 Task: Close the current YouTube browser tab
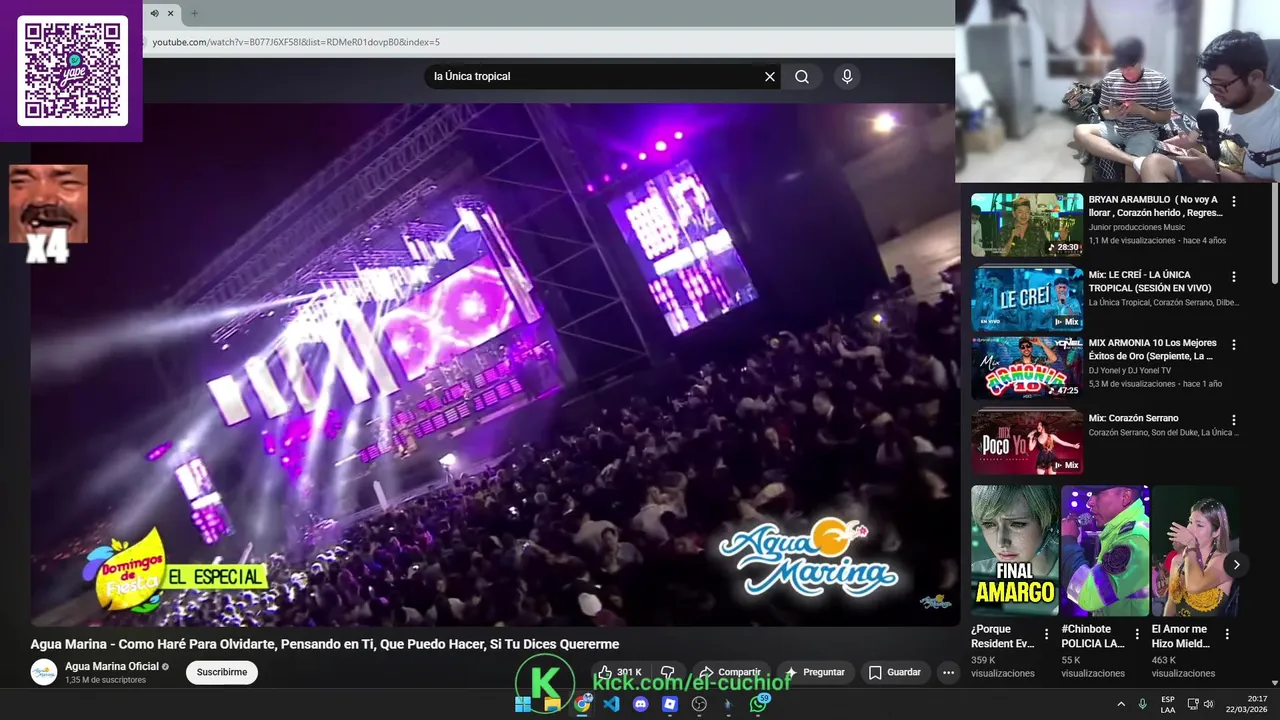click(171, 13)
